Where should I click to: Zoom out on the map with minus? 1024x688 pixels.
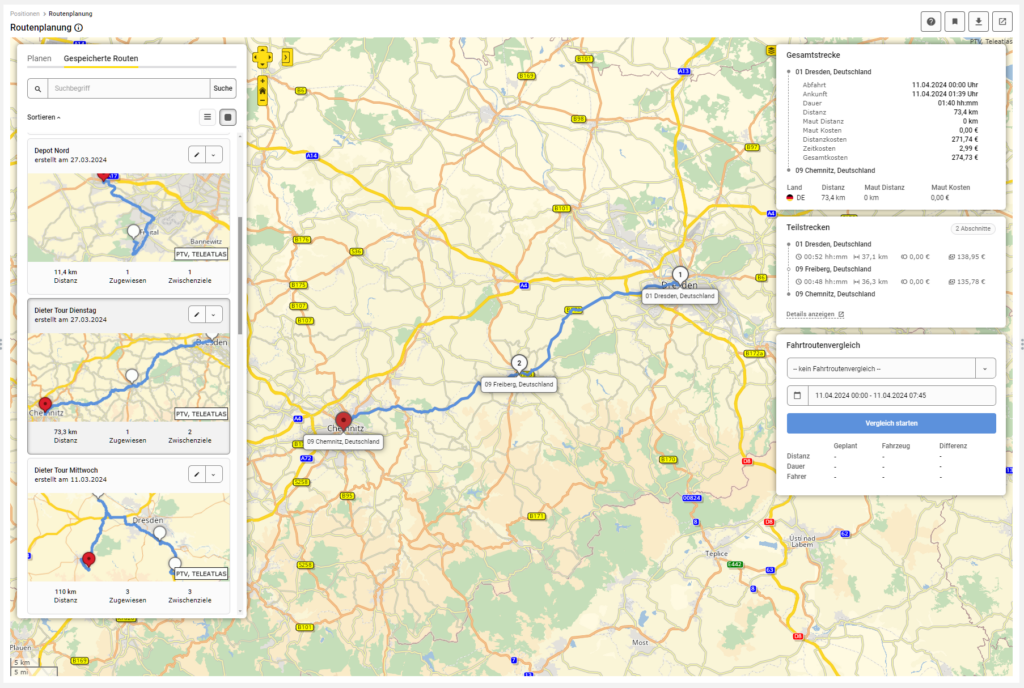(x=262, y=101)
